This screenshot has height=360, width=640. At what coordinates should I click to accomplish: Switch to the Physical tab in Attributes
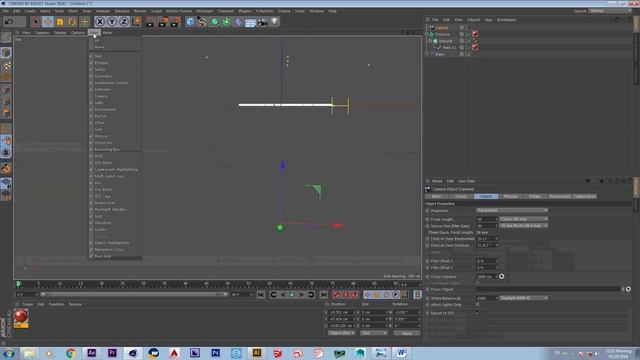pos(511,196)
